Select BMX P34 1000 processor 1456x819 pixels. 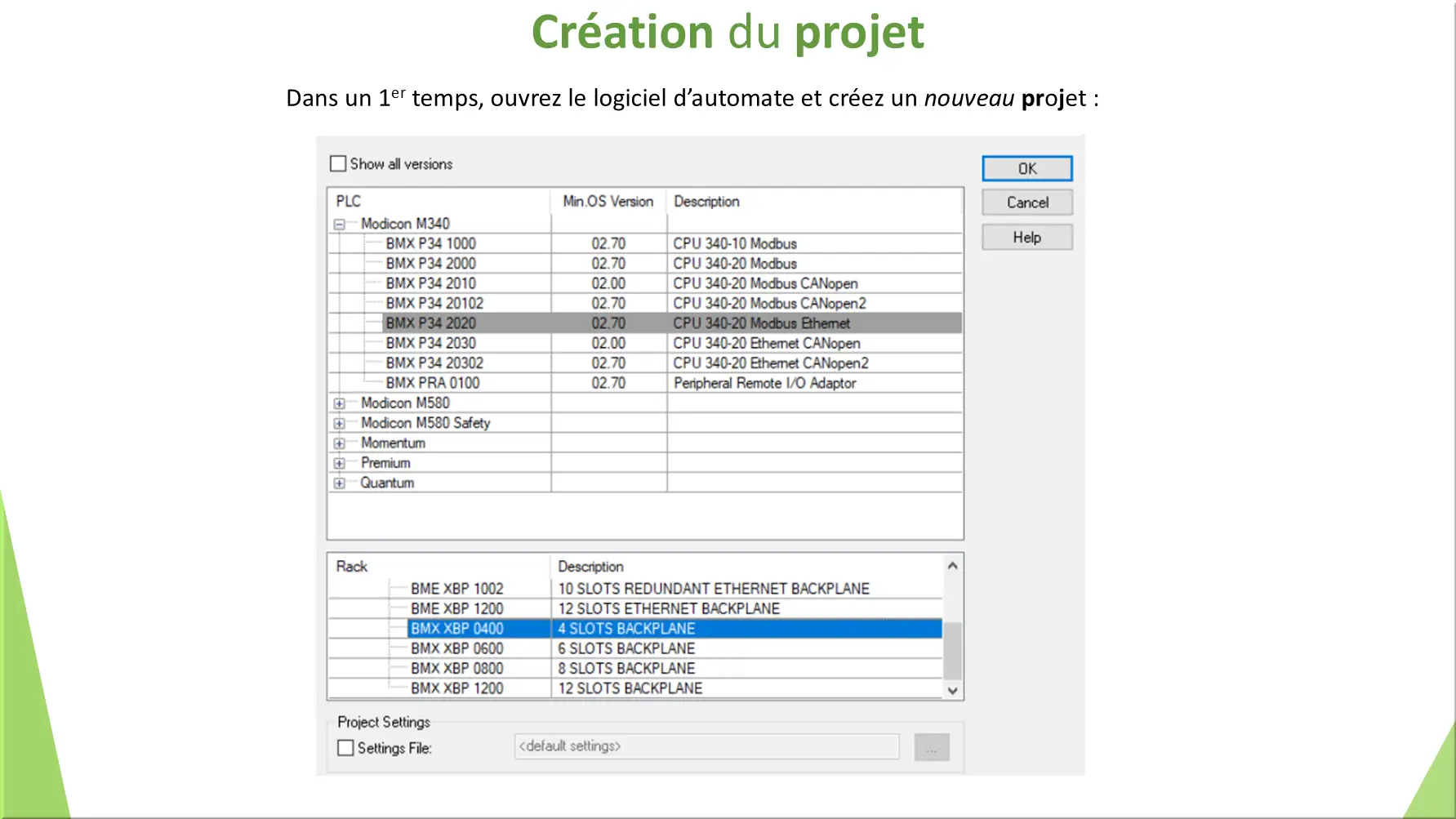[430, 243]
